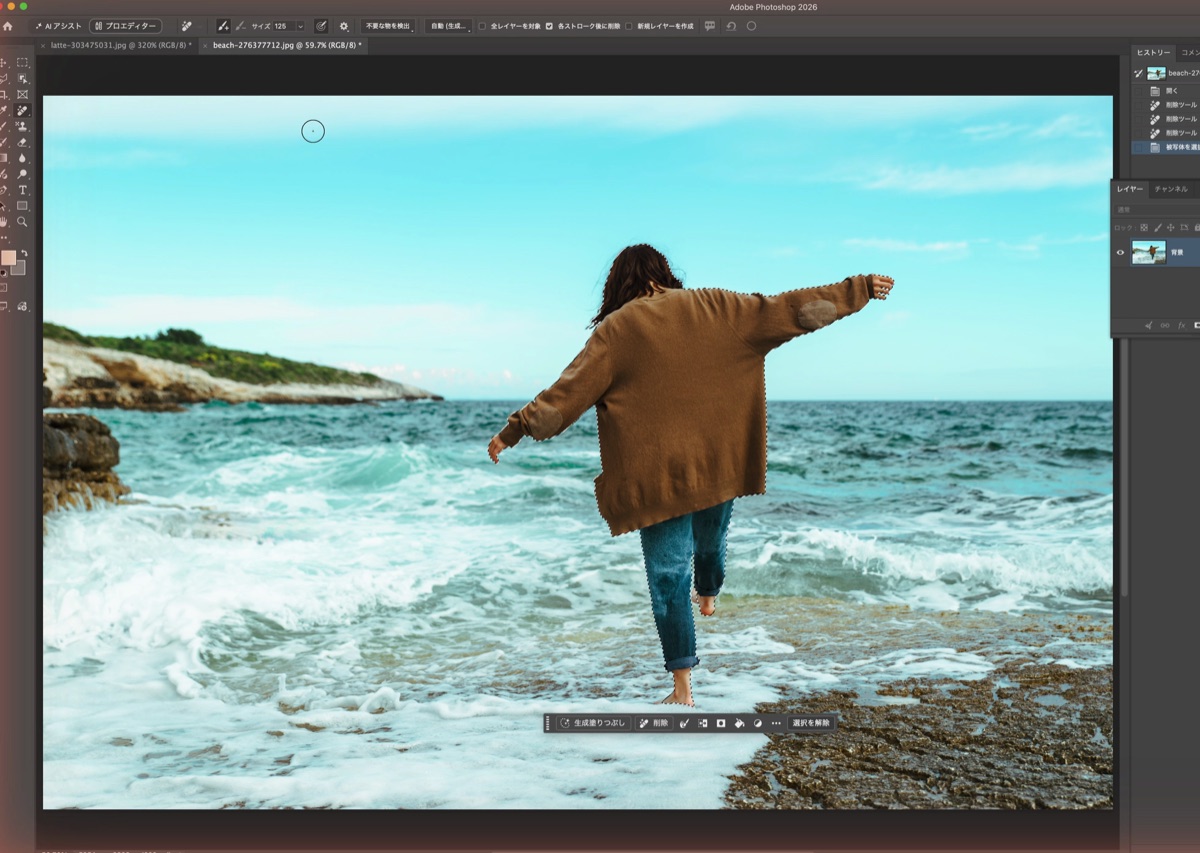This screenshot has height=853, width=1200.
Task: Select the beach-27 snapshot in history
Action: pyautogui.click(x=1167, y=73)
